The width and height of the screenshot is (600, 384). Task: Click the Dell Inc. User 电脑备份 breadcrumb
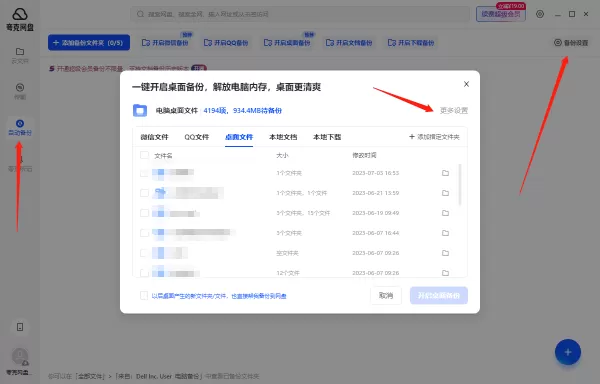(159, 376)
